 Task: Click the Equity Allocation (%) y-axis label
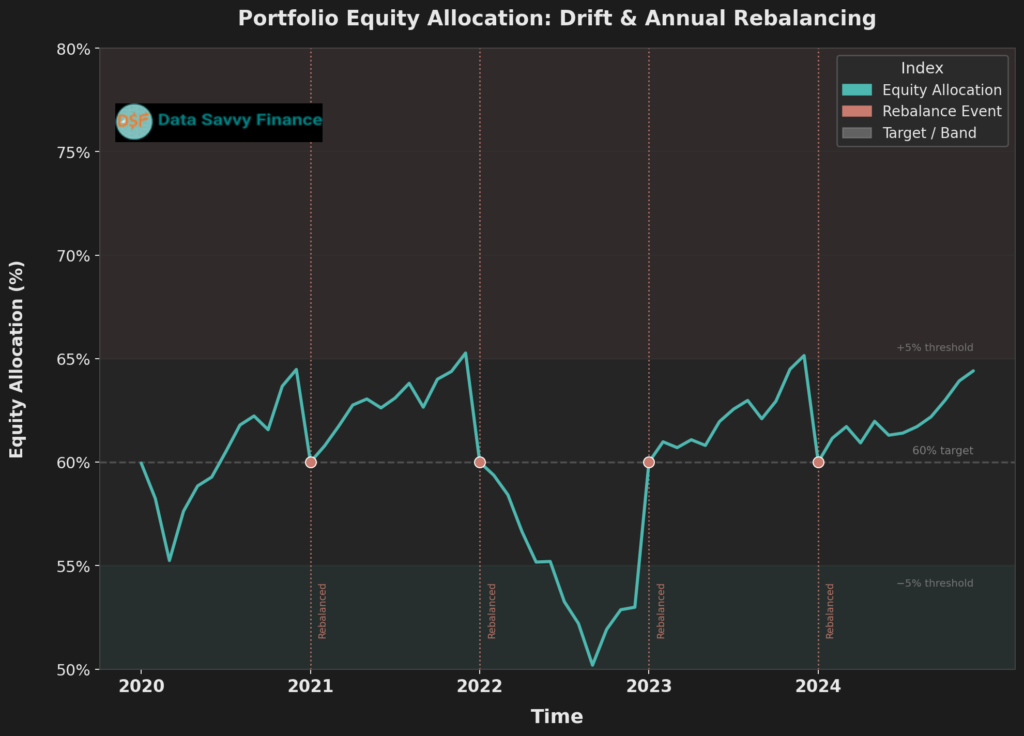click(17, 358)
